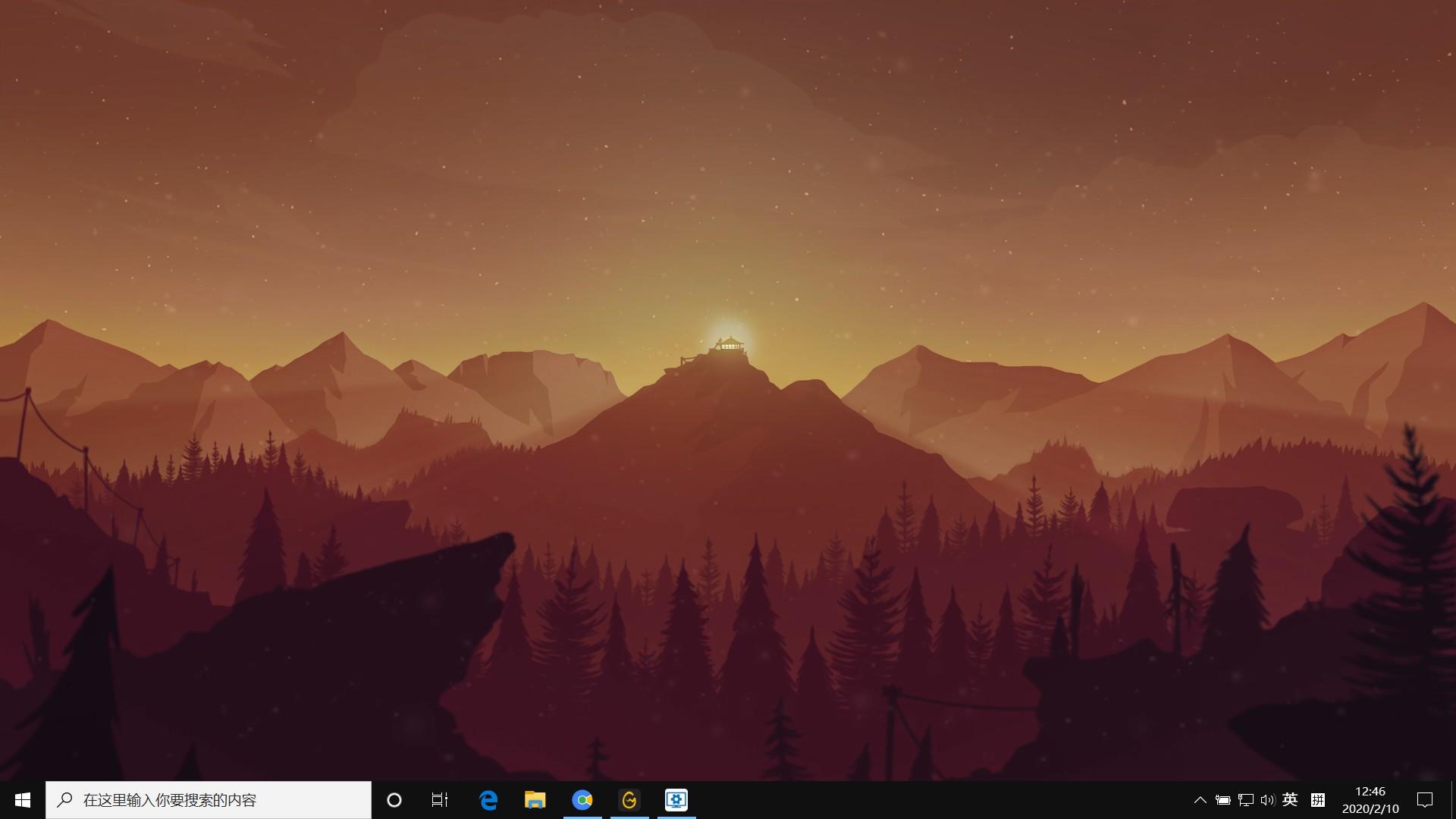The image size is (1456, 819).
Task: Open the Action Center notifications icon
Action: pos(1425,800)
